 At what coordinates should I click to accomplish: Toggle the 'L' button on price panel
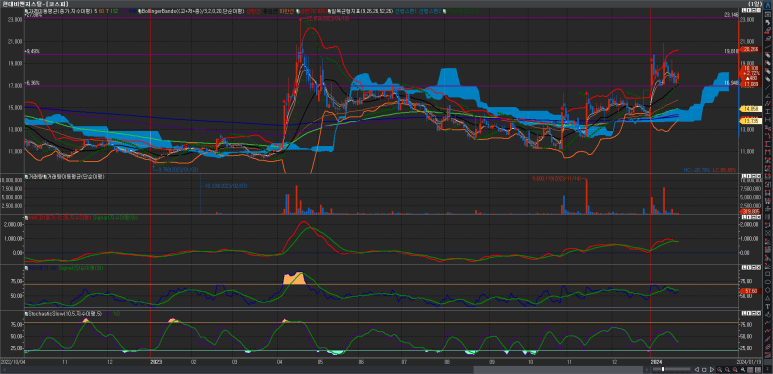[x=744, y=10]
